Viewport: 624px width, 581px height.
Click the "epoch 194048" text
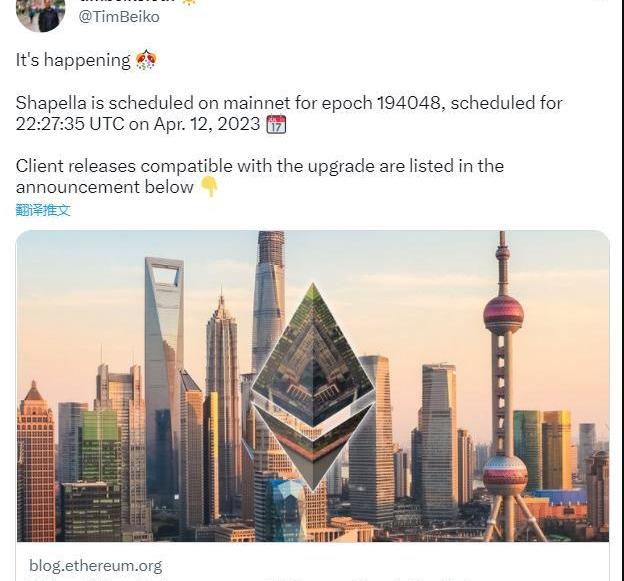tap(382, 103)
